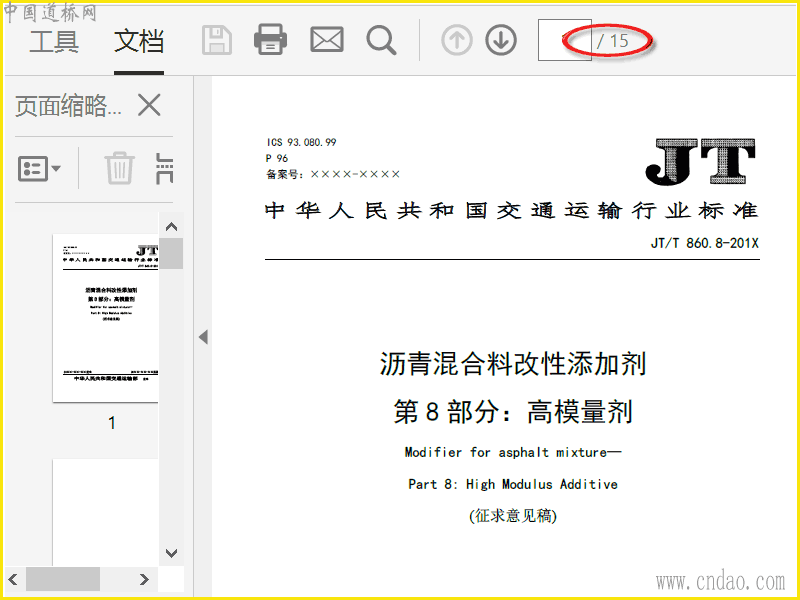
Task: Click the 备案号 line
Action: (333, 174)
